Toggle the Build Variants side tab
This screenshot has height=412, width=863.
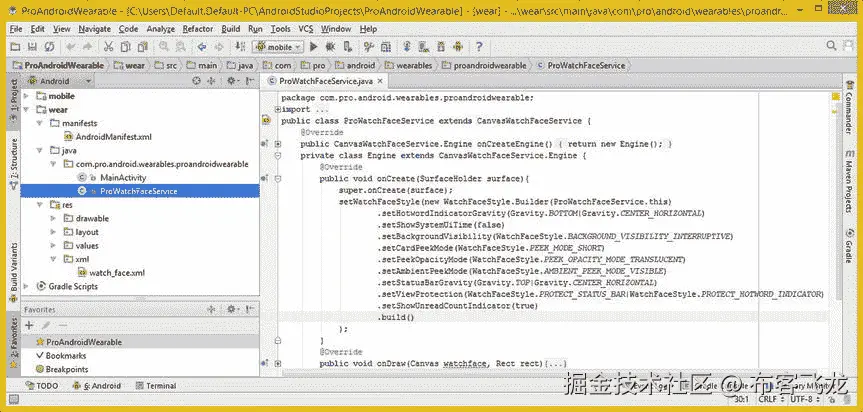pyautogui.click(x=14, y=274)
